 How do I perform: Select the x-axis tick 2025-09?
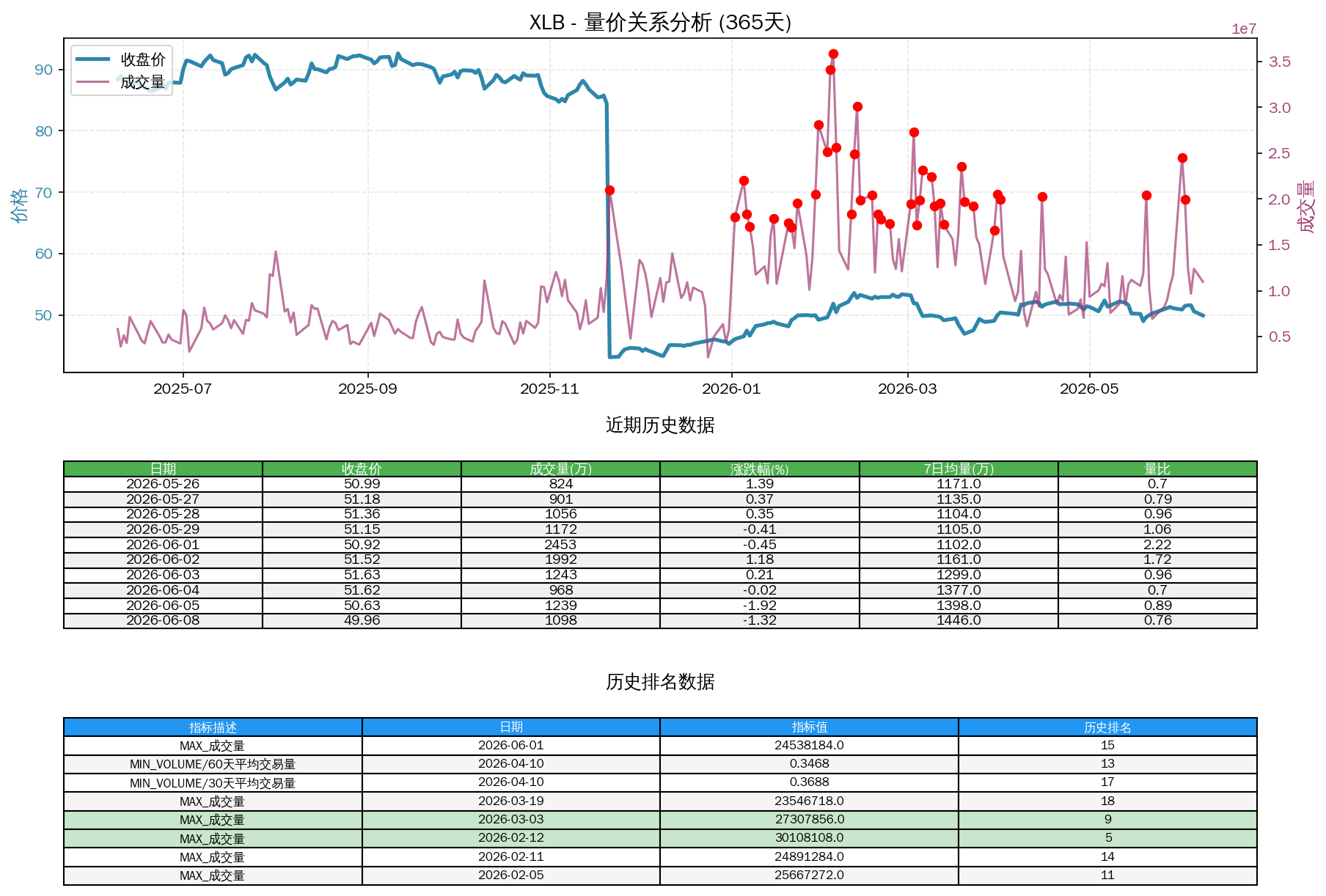(367, 389)
